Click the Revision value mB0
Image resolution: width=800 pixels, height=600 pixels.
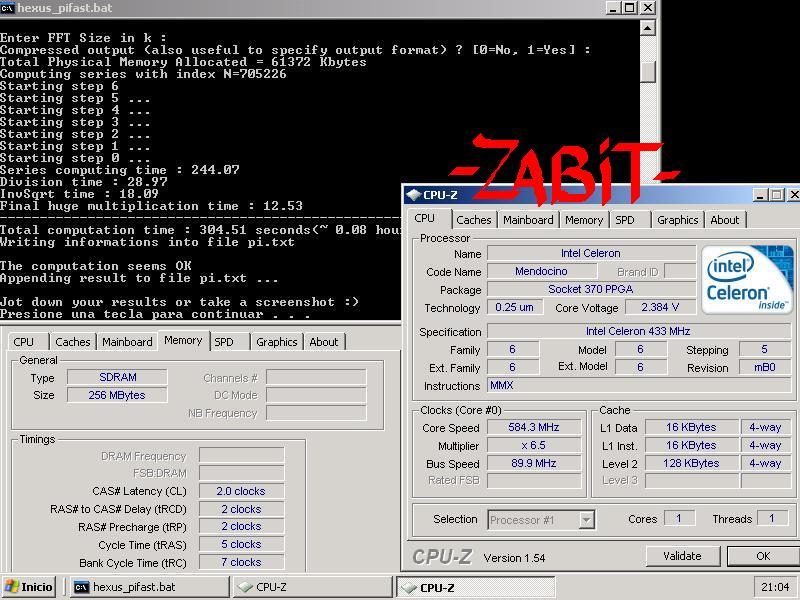[x=764, y=367]
